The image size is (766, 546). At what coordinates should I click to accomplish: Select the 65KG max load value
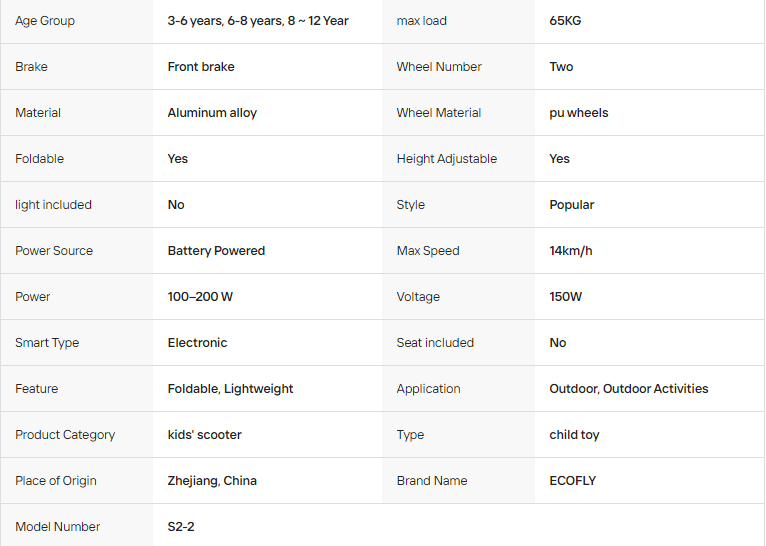coord(565,21)
